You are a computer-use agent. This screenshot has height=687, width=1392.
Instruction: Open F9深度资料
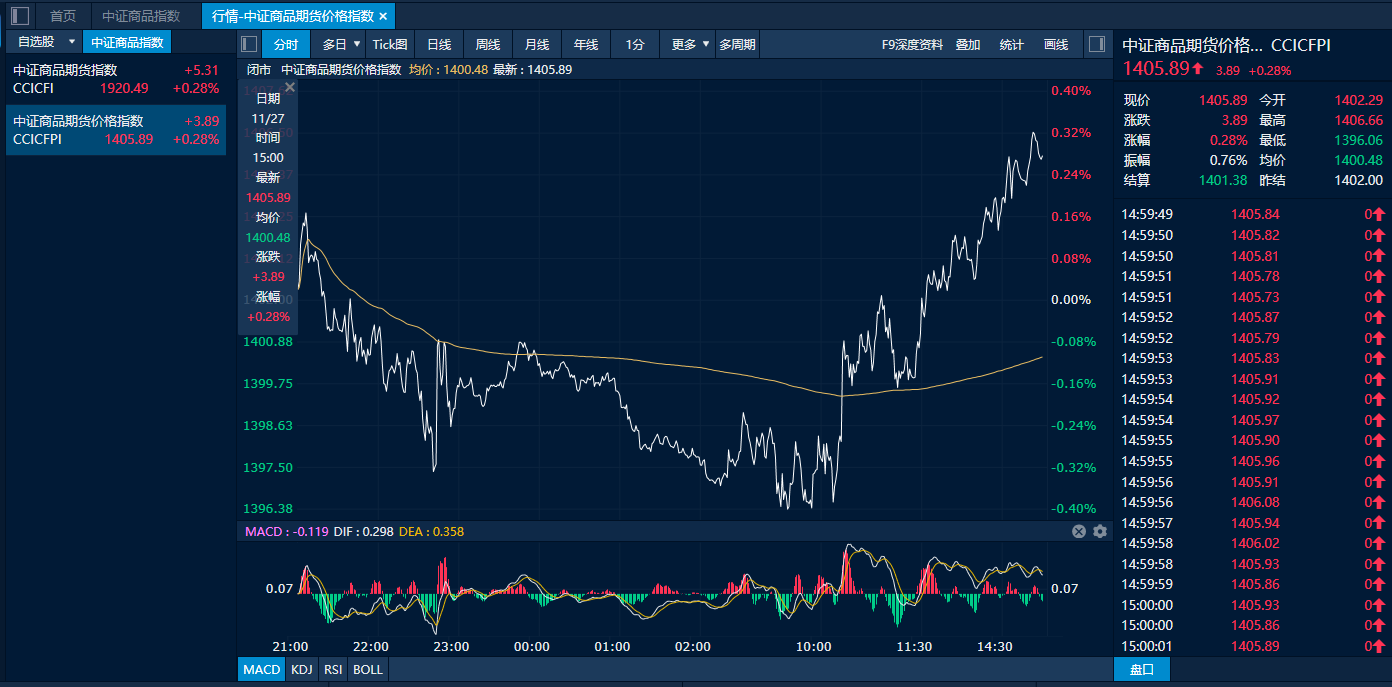point(911,44)
